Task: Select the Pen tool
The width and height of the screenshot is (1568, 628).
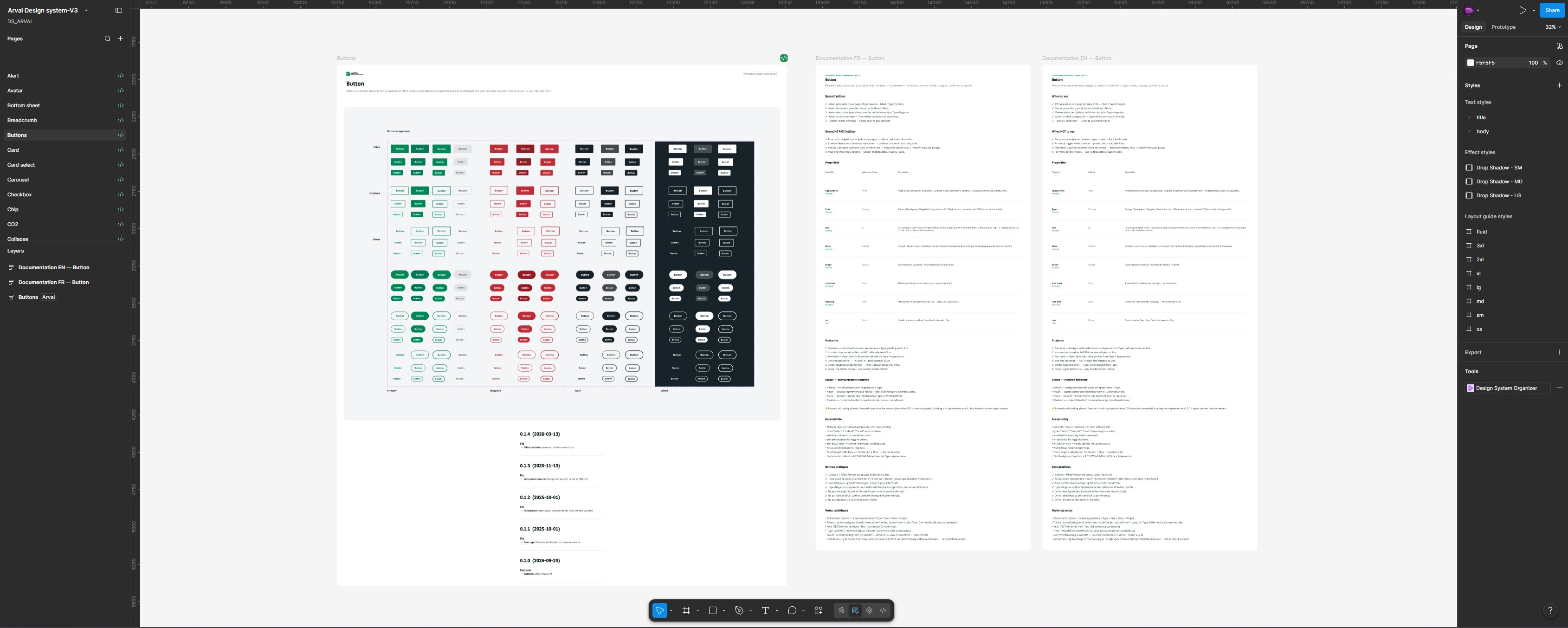Action: (739, 610)
